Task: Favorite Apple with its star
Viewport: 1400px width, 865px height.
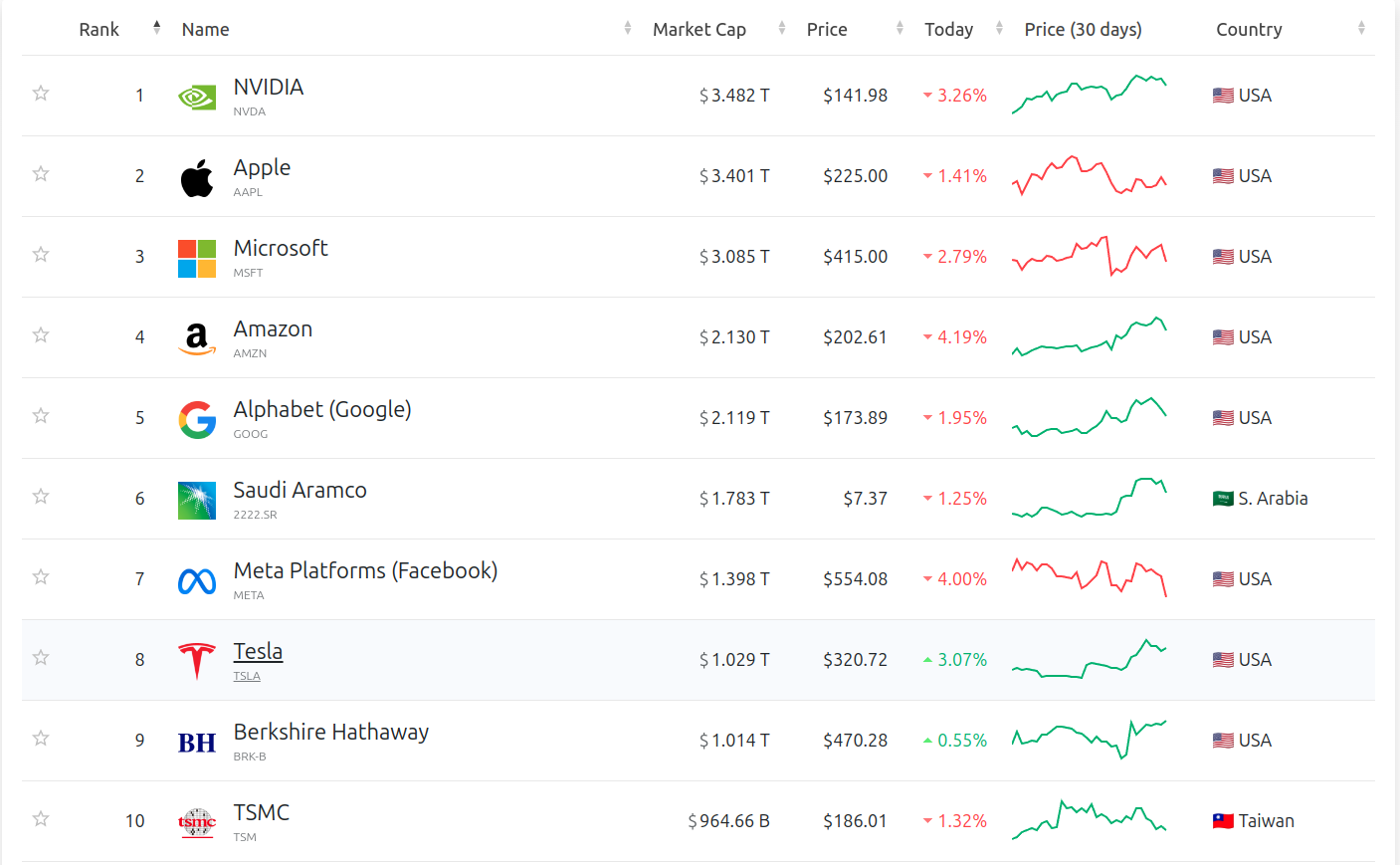Action: 41,173
